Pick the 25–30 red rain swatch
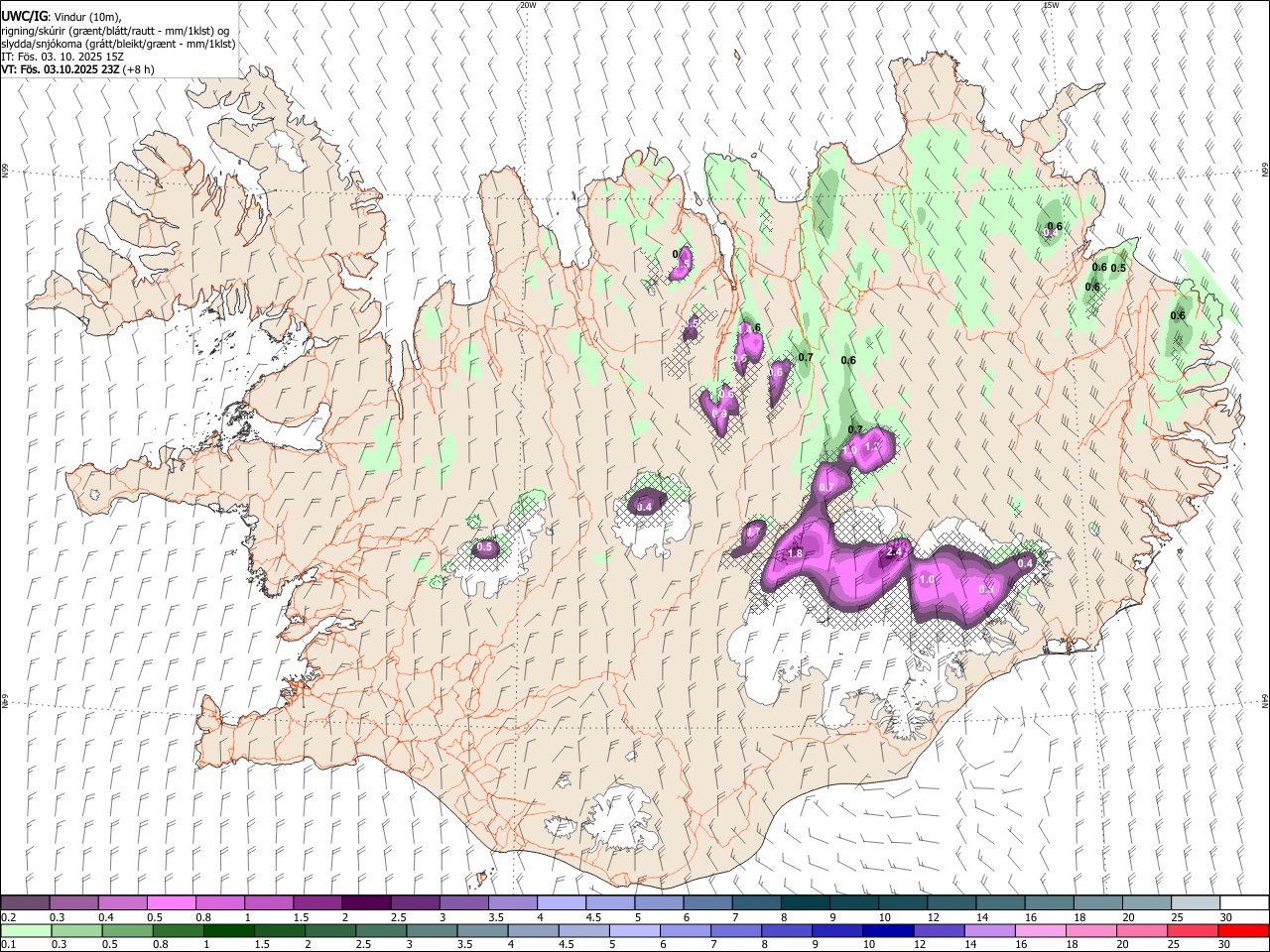 click(1193, 931)
